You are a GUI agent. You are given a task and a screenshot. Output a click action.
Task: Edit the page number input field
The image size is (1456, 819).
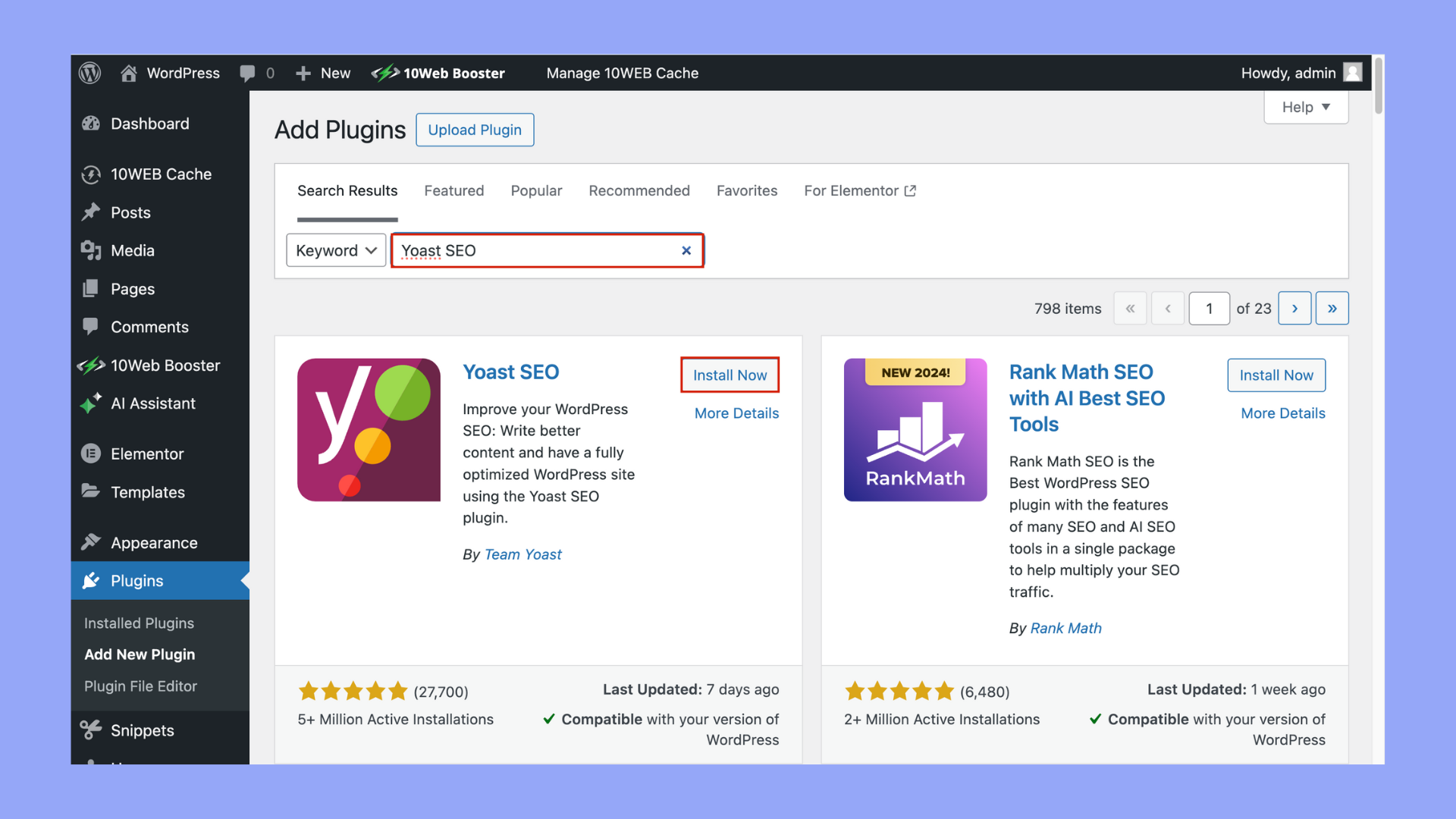[1210, 308]
